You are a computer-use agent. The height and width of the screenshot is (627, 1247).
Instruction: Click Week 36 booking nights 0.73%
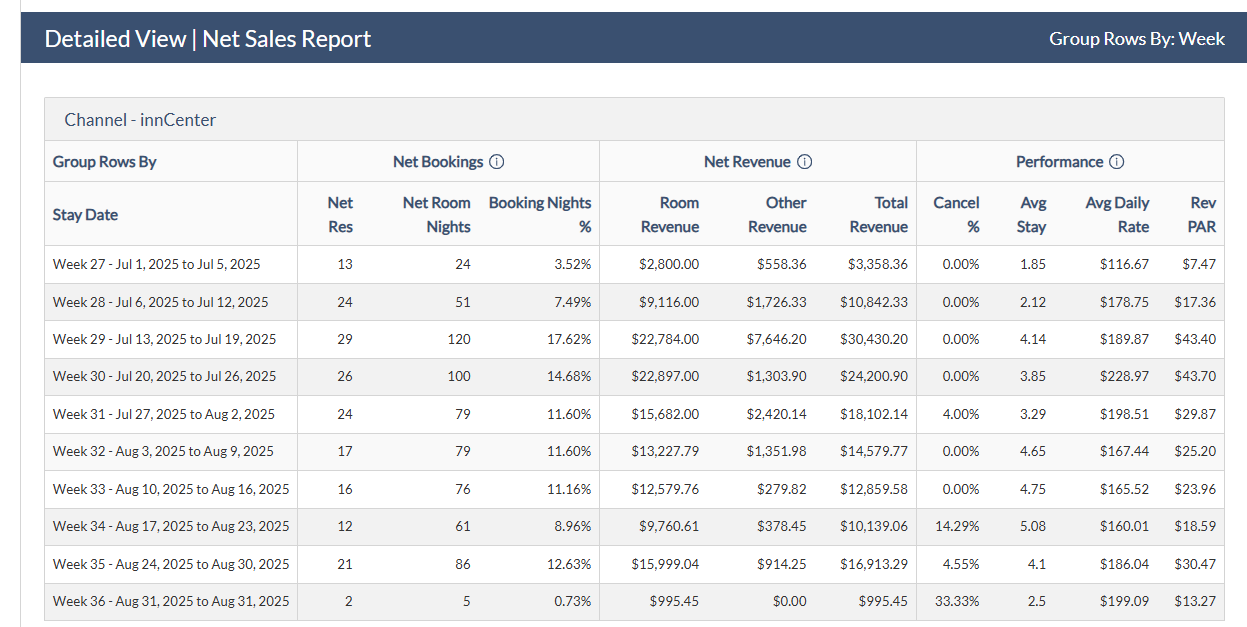(x=572, y=602)
